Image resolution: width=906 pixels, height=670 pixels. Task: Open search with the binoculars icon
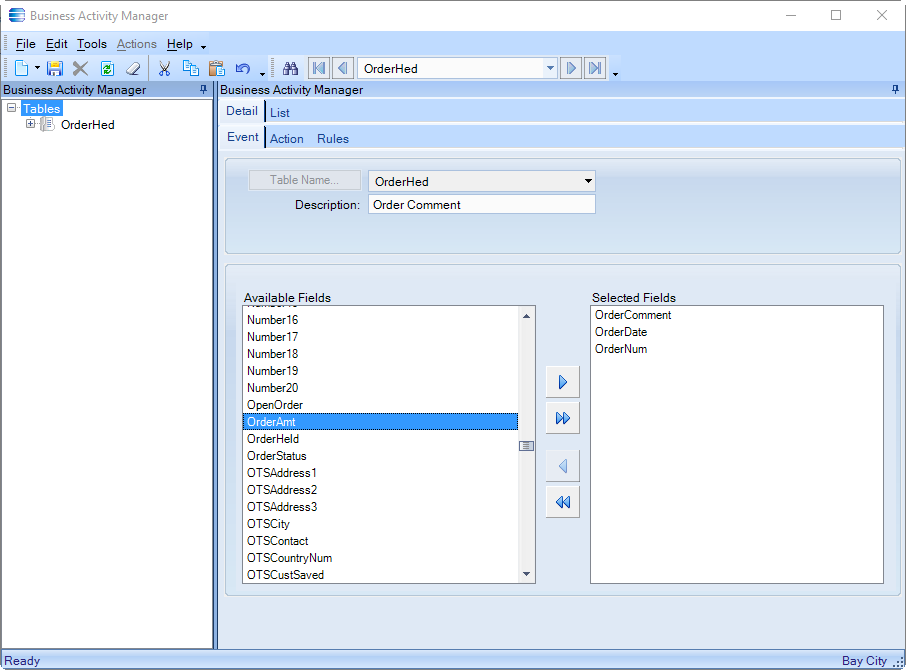coord(291,69)
